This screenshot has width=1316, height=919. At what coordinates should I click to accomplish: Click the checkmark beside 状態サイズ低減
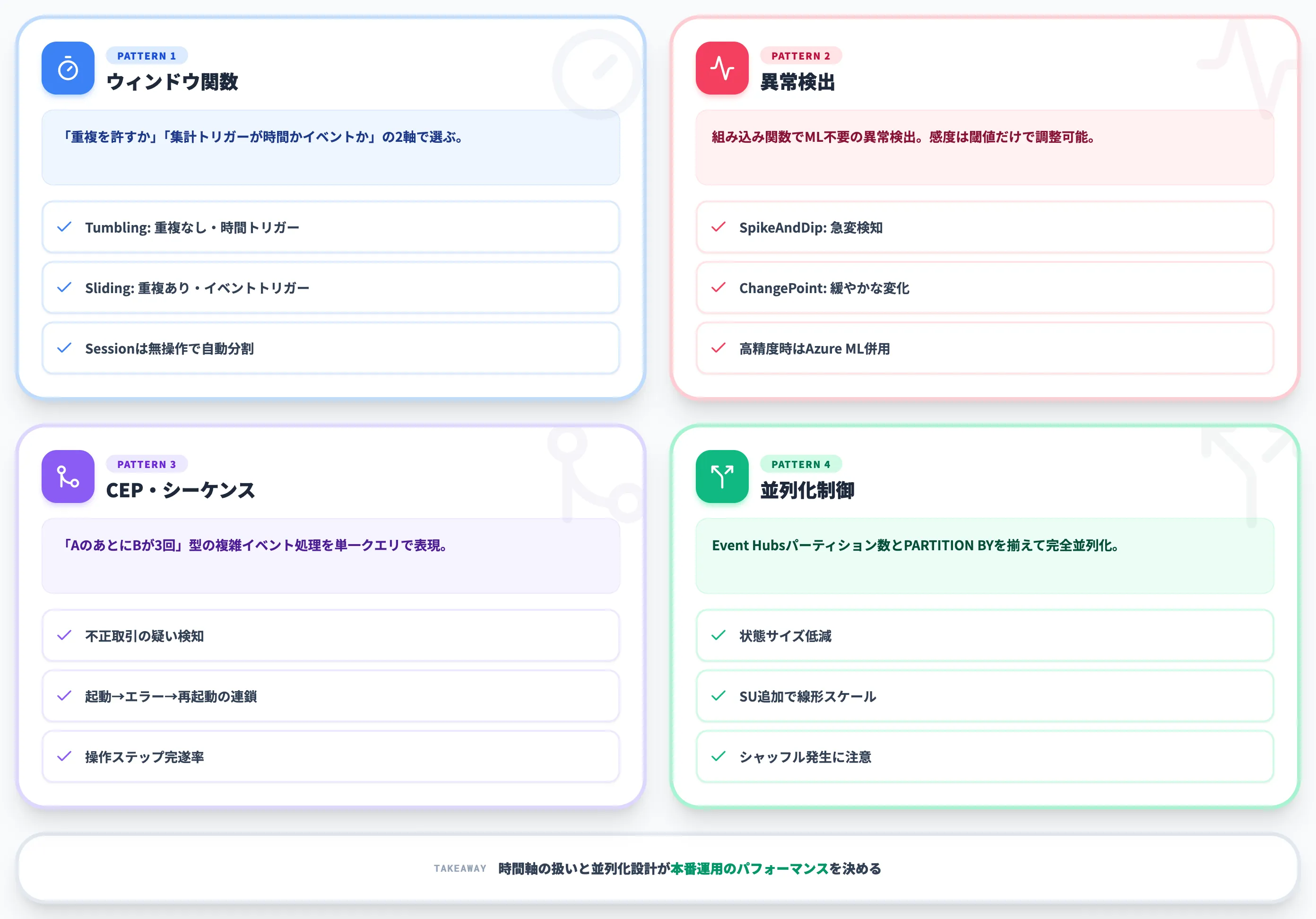(x=719, y=635)
